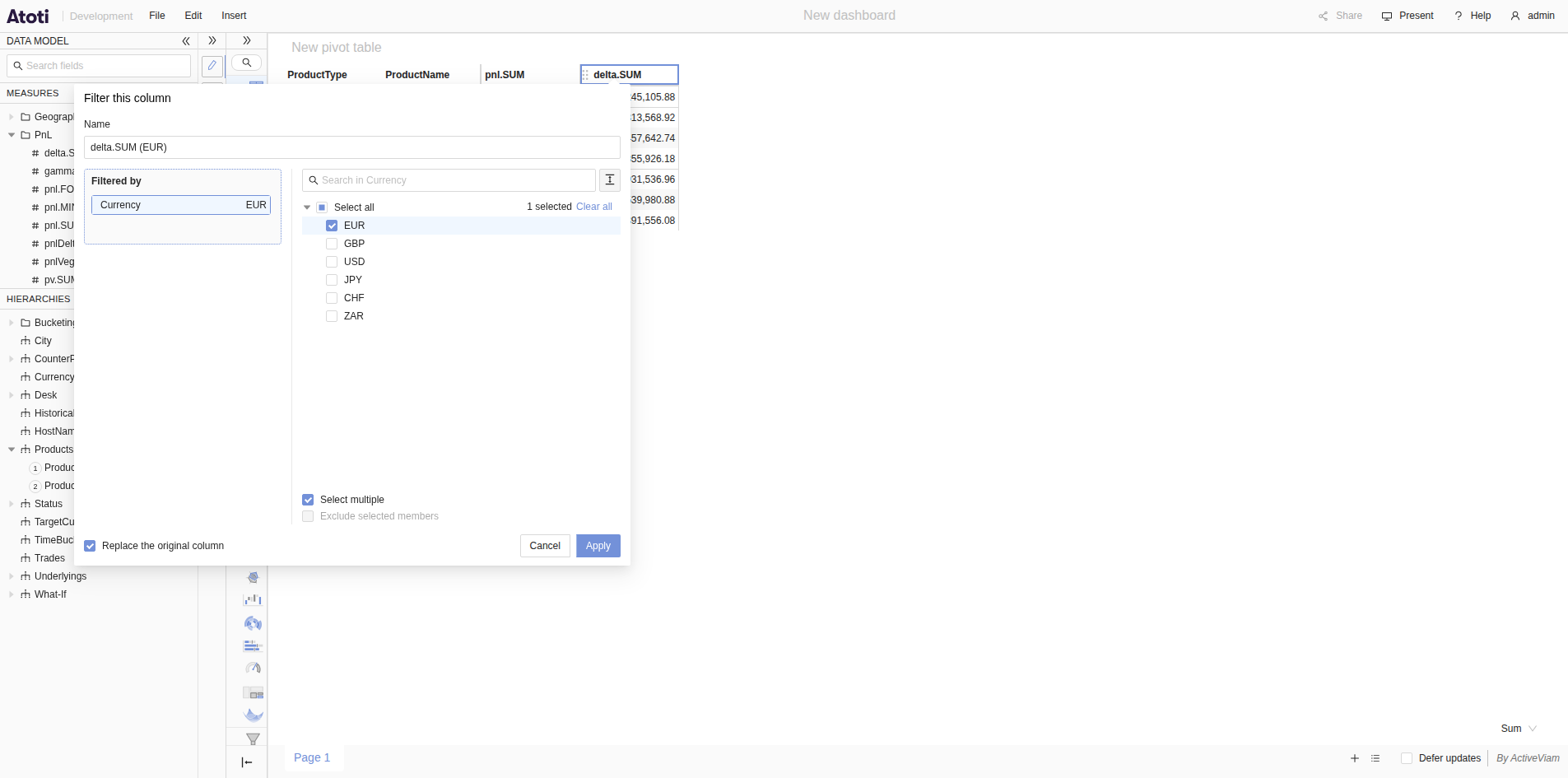Check the USD currency checkbox
Image resolution: width=1568 pixels, height=778 pixels.
[332, 262]
